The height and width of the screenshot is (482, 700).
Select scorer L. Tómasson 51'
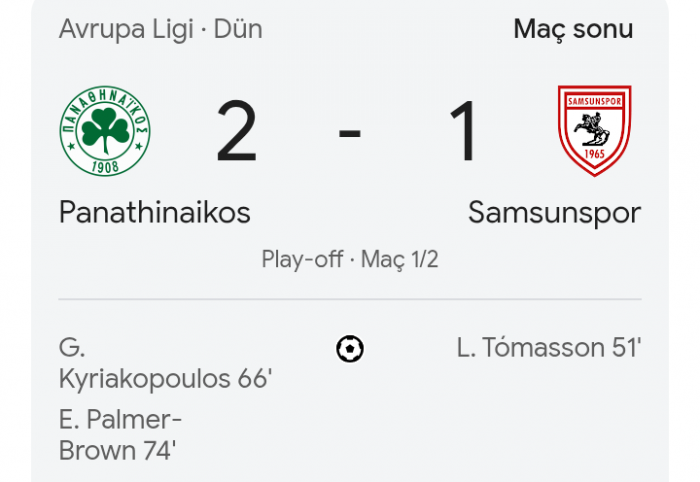click(x=548, y=348)
